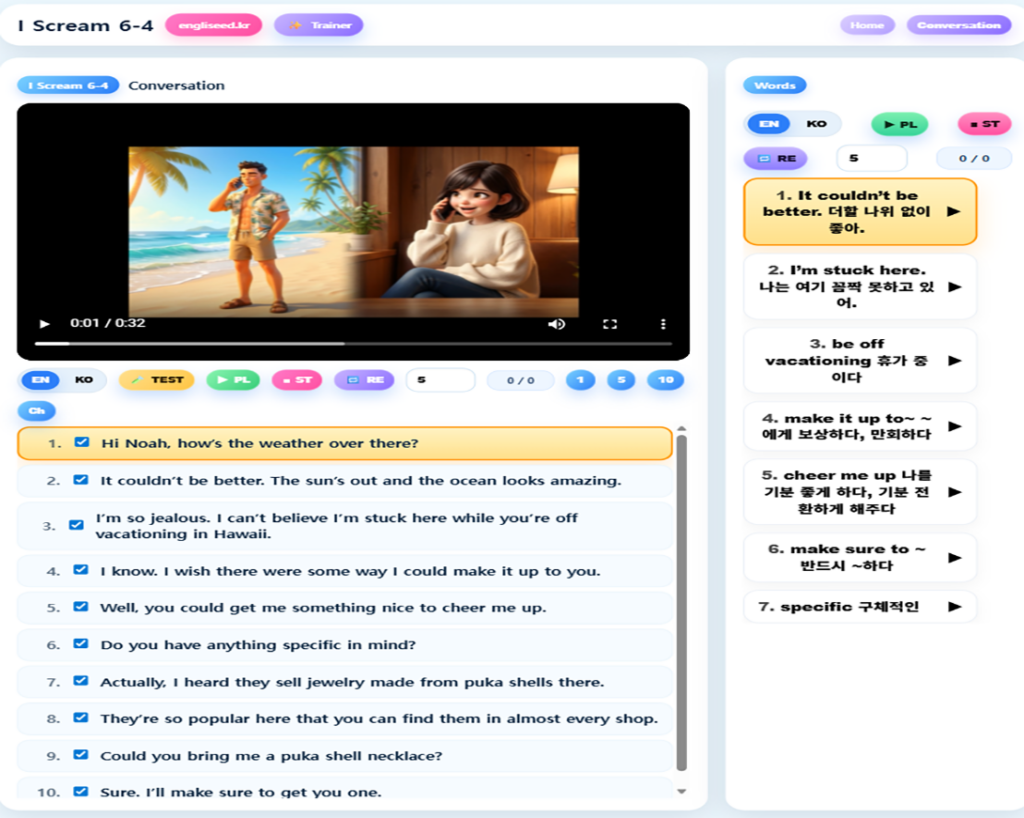This screenshot has width=1024, height=818.
Task: Switch Words panel language to KO
Action: point(817,124)
